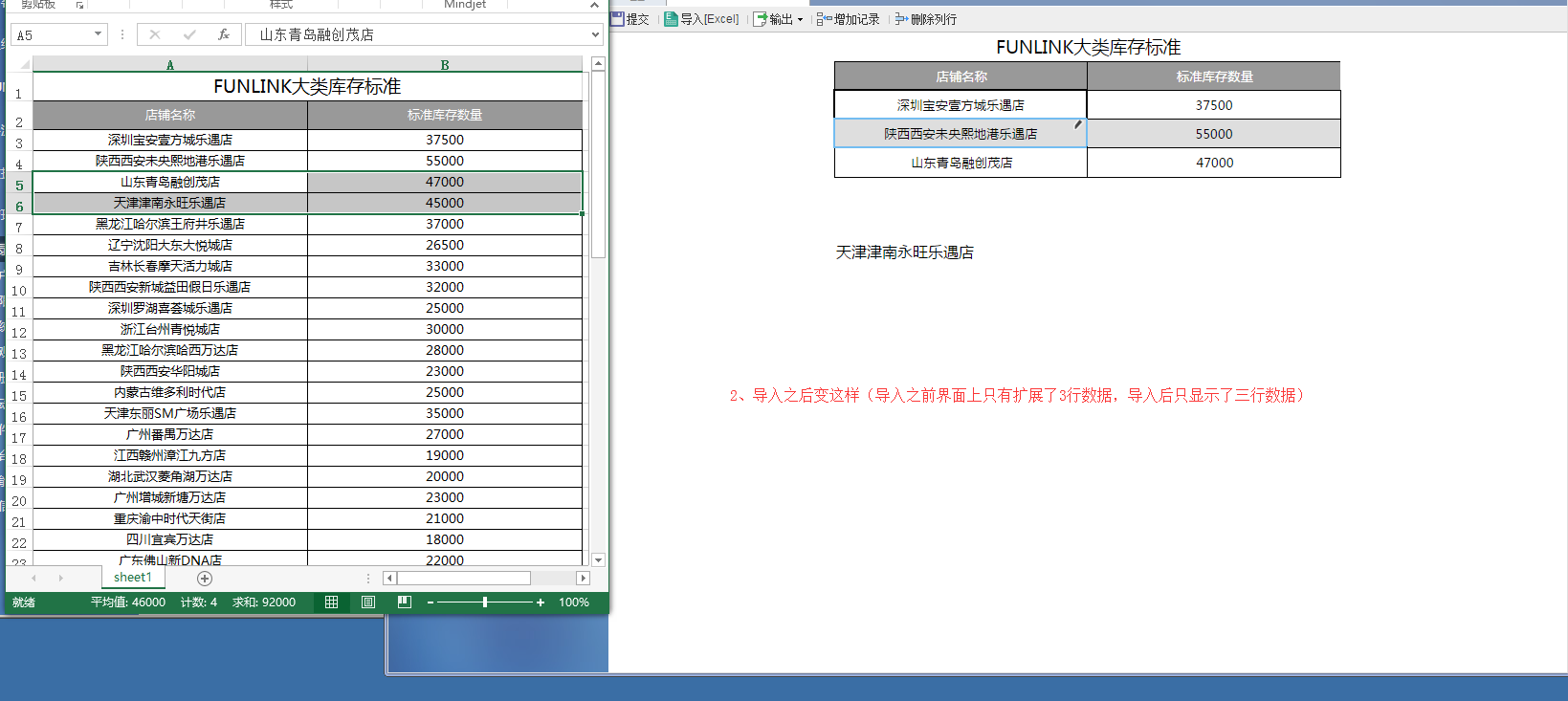
Task: Click the next sheet navigation arrow
Action: (60, 578)
